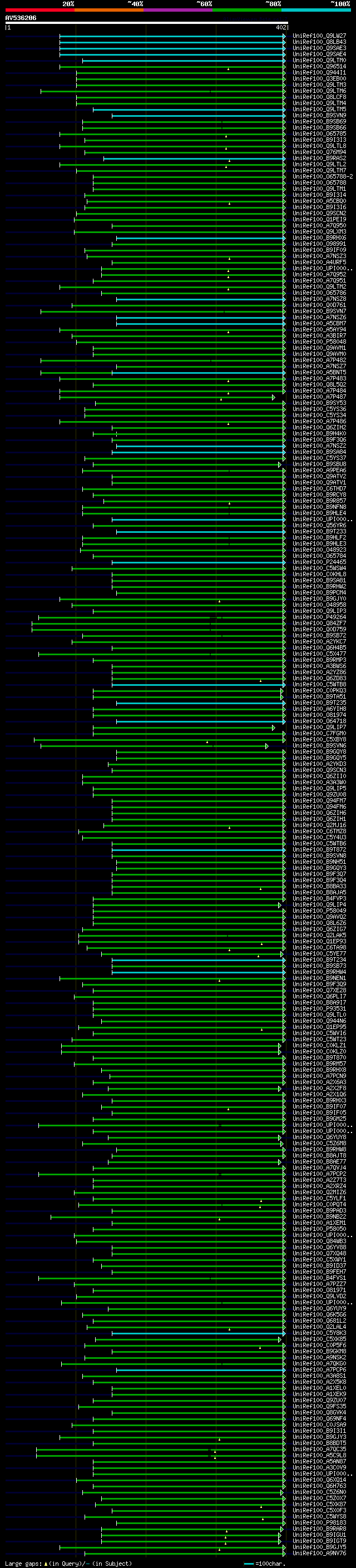Select the UniRef100_Q9ZU08 label
The width and height of the screenshot is (356, 1568).
[x=319, y=795]
